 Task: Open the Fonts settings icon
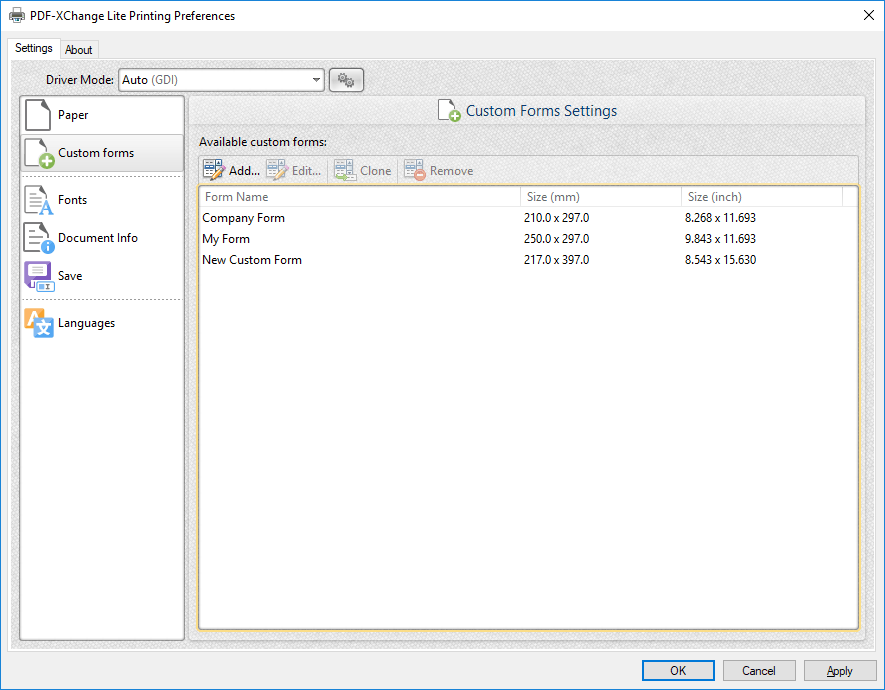(x=37, y=200)
